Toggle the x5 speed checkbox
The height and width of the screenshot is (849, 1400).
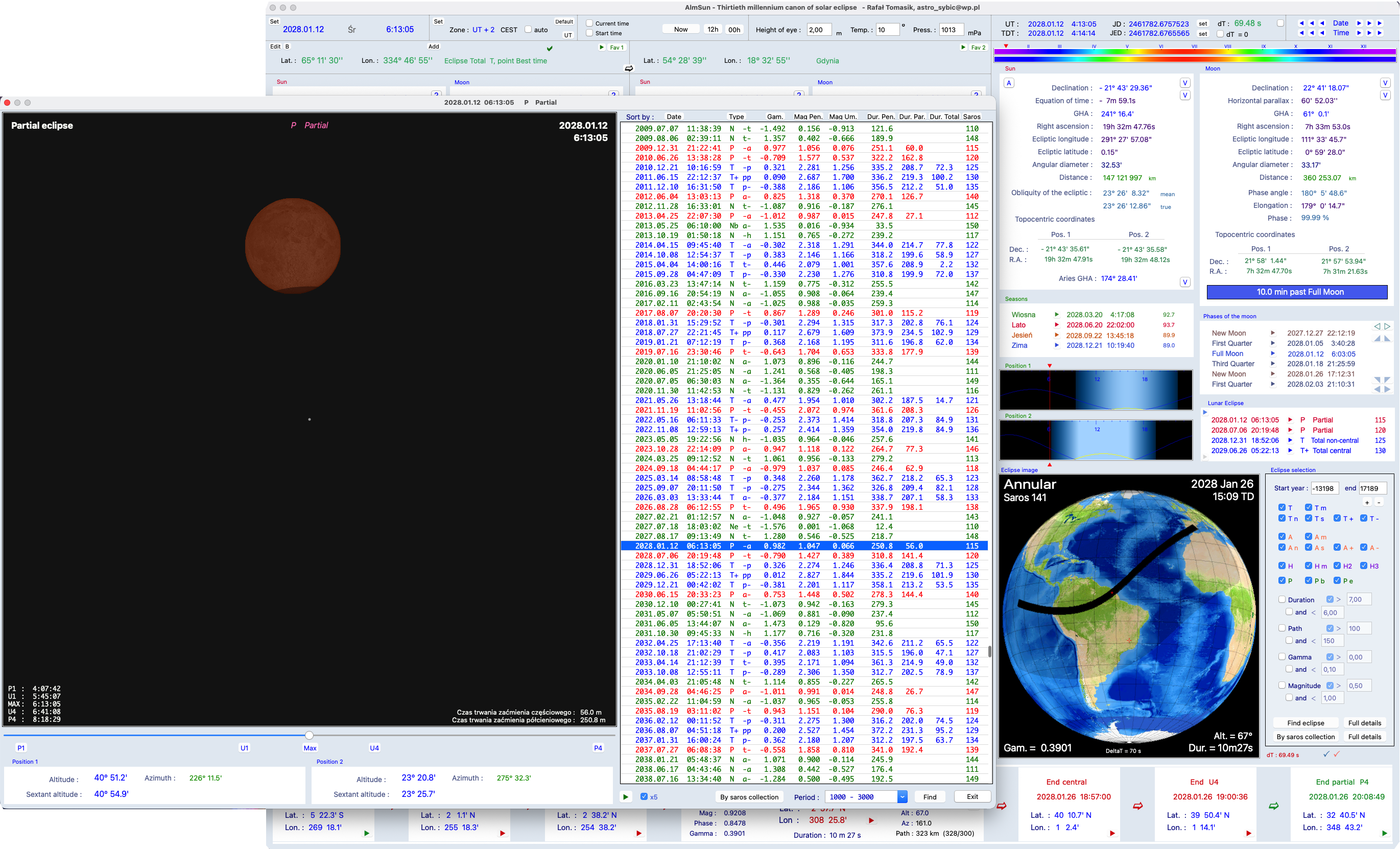(x=644, y=797)
